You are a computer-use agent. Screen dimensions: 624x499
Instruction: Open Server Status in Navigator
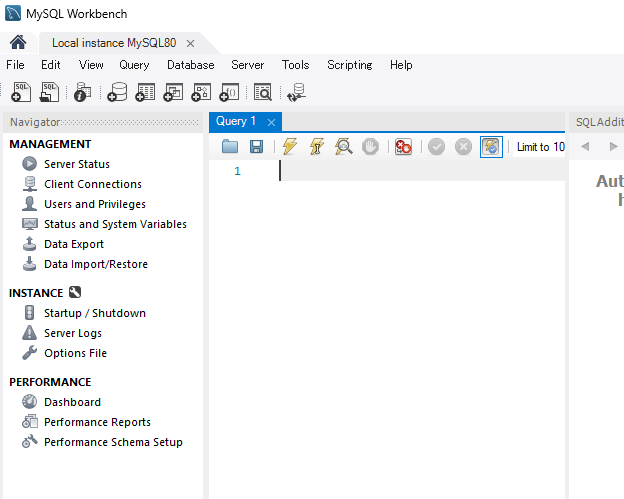76,164
